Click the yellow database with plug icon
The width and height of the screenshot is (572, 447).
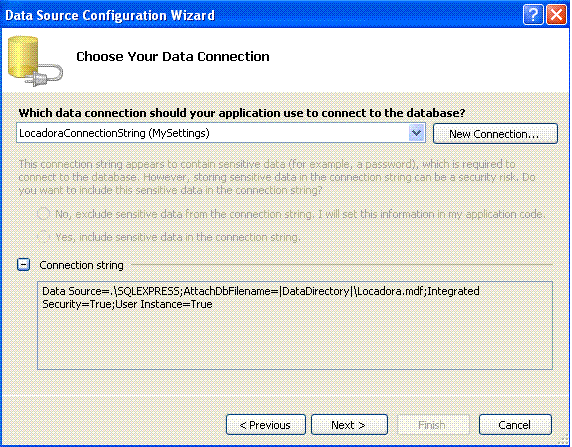(35, 61)
